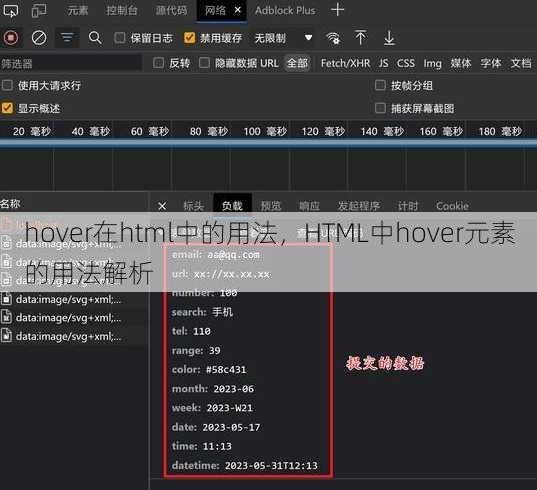Image resolution: width=537 pixels, height=490 pixels.
Task: Click the datetime: 2023-05-31T12:13 entry
Action: click(x=245, y=465)
